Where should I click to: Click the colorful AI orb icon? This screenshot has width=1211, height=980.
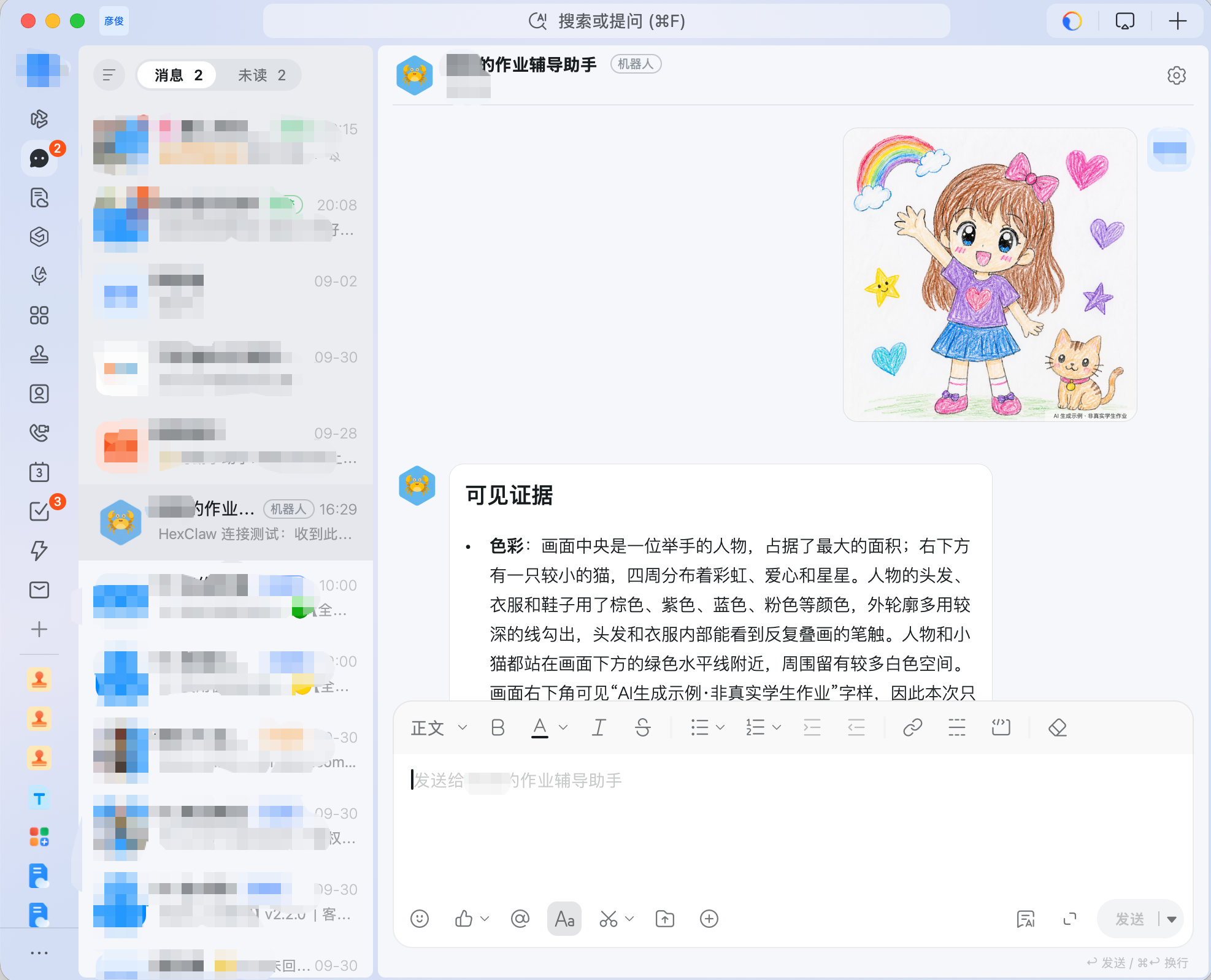1072,21
